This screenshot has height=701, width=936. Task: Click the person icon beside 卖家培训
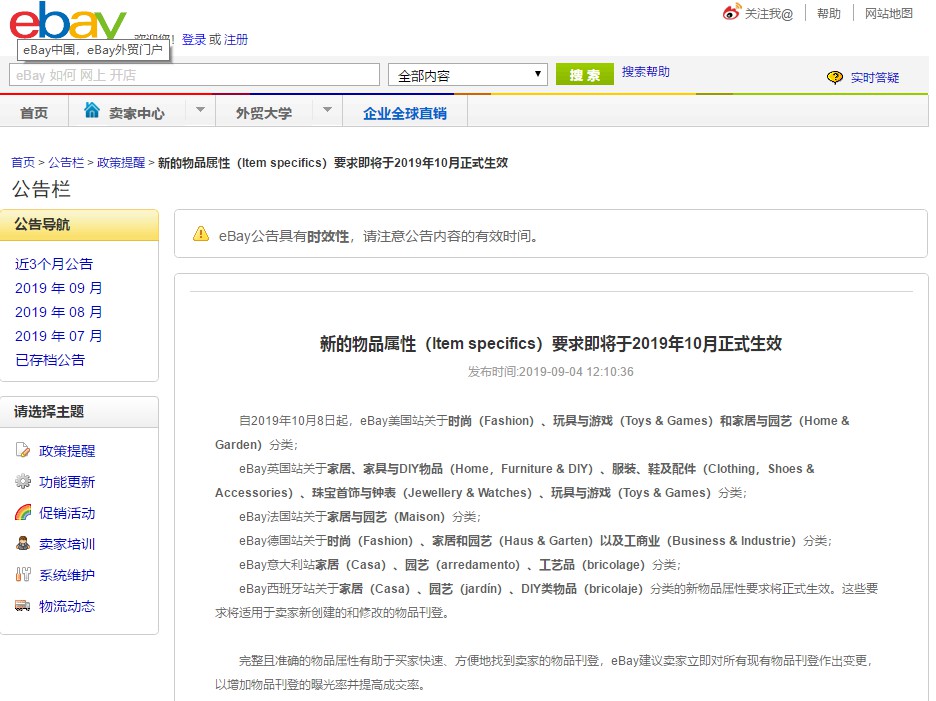tap(23, 543)
